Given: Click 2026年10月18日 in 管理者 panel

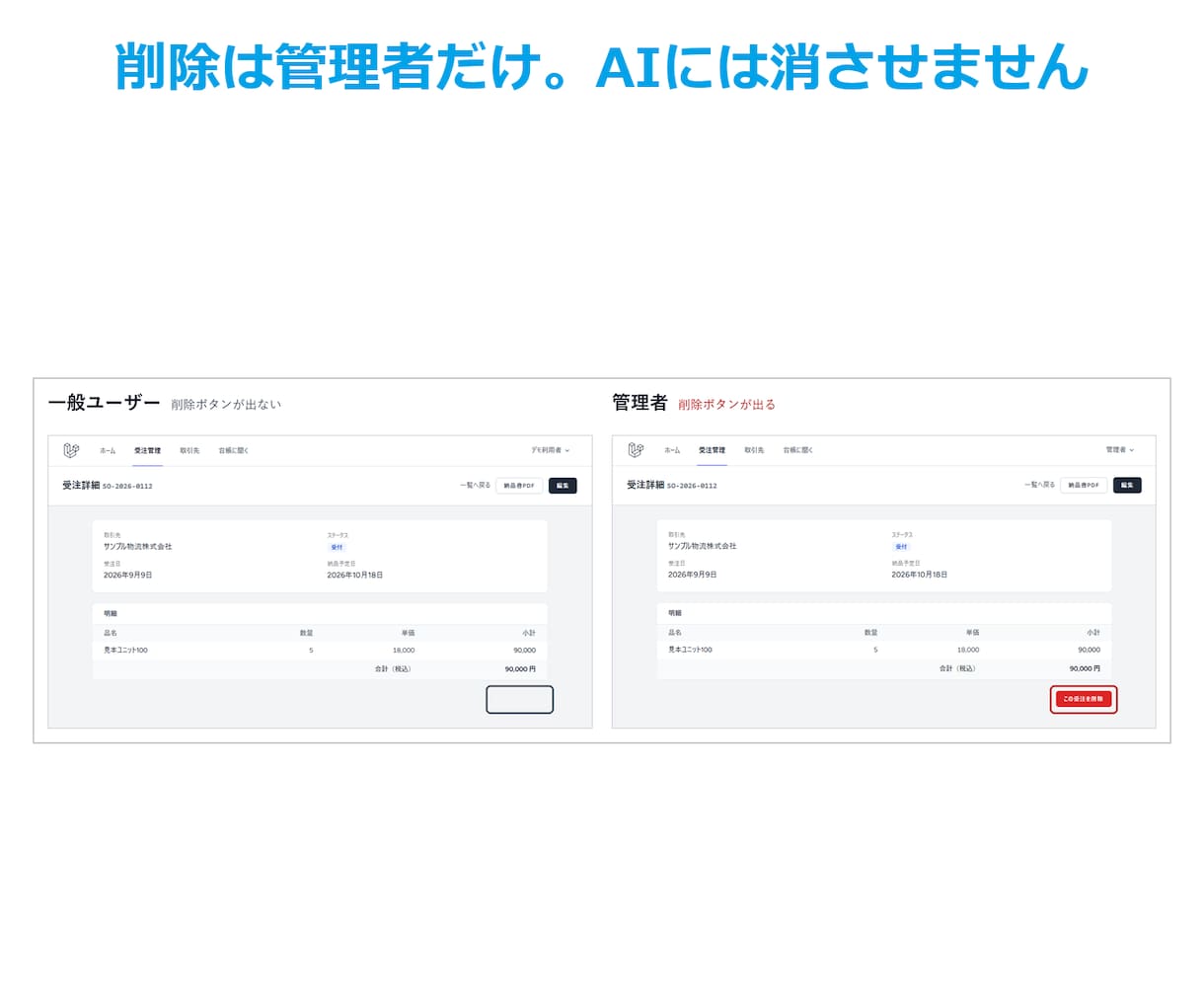Looking at the screenshot, I should coord(920,575).
